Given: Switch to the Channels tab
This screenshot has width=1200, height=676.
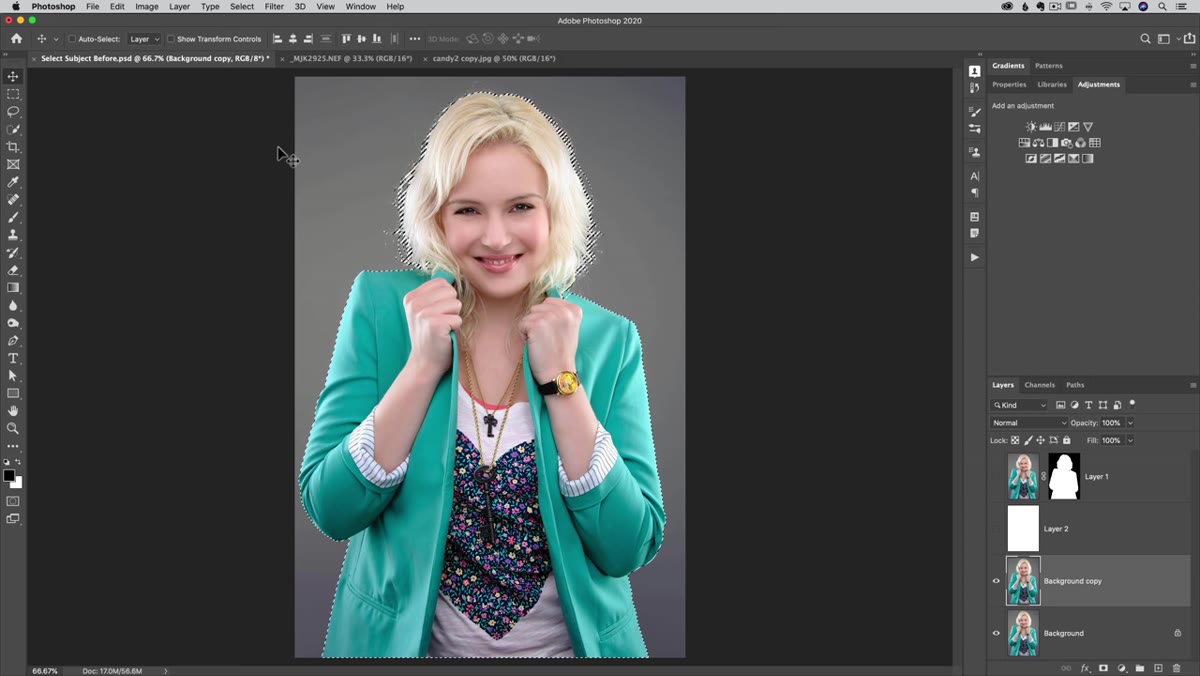Looking at the screenshot, I should (x=1039, y=385).
